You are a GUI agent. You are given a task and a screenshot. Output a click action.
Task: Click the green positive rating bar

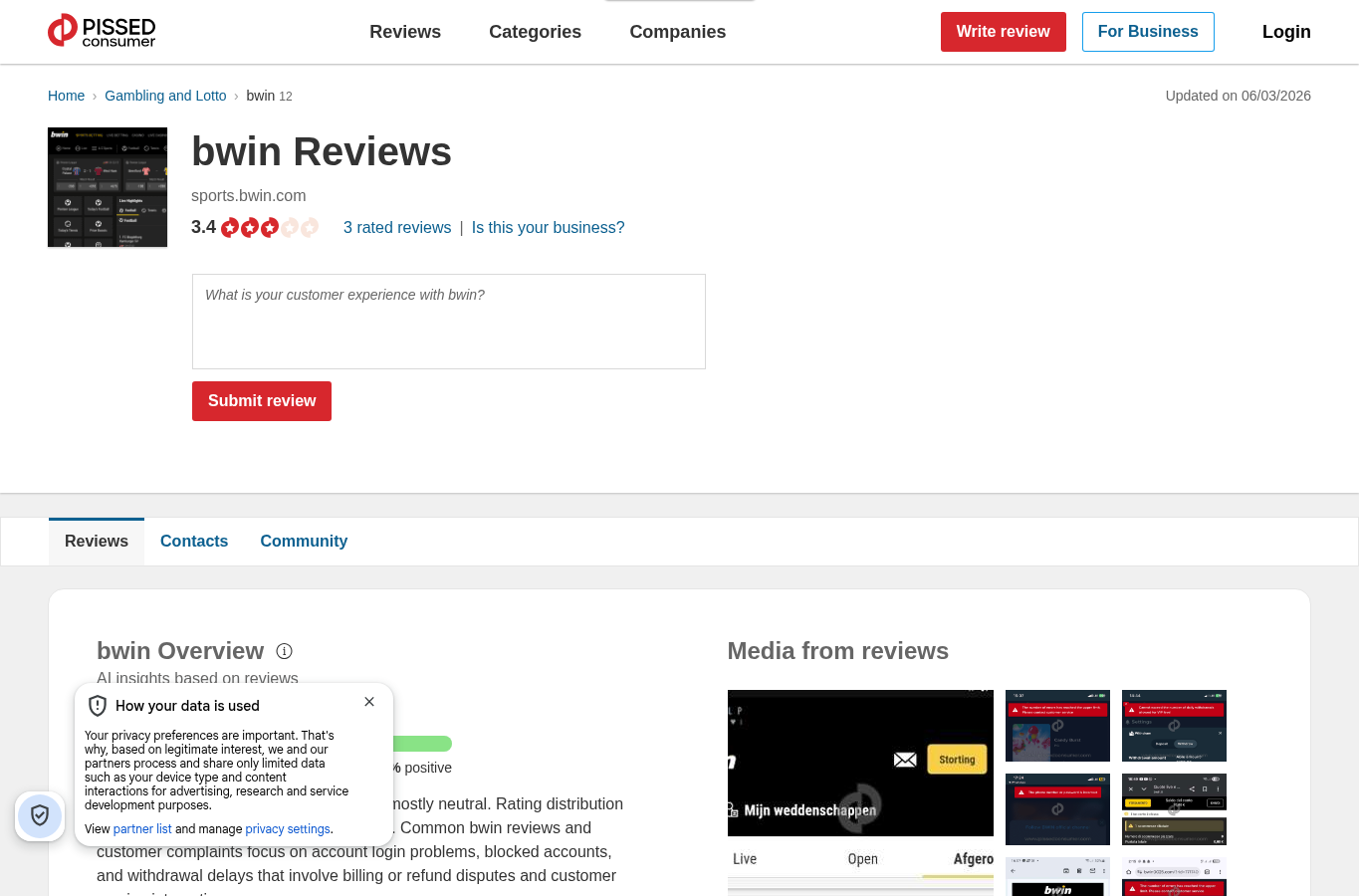tap(422, 744)
